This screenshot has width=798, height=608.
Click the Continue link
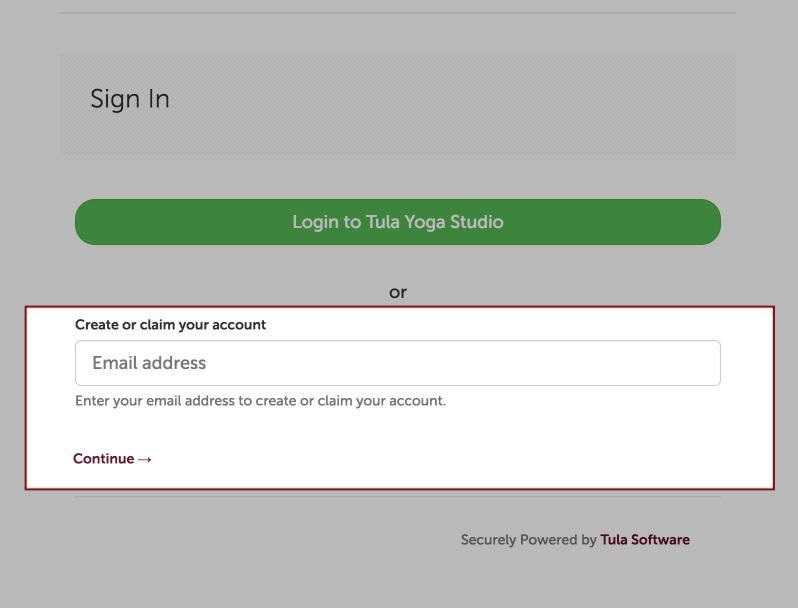tap(112, 458)
